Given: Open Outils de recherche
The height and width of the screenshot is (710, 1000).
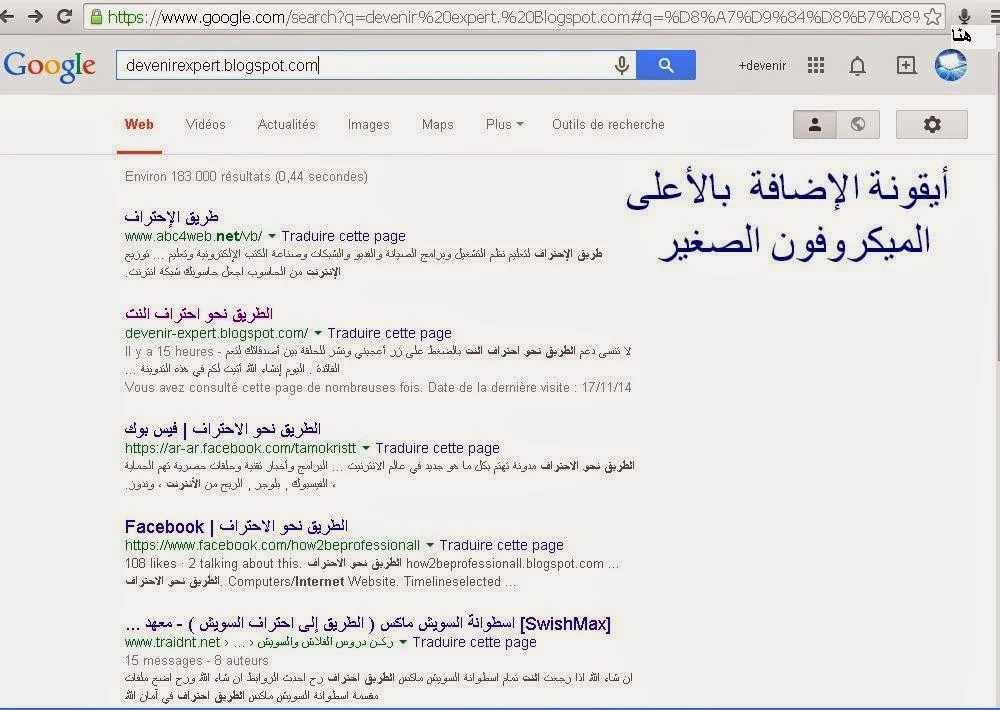Looking at the screenshot, I should click(608, 124).
